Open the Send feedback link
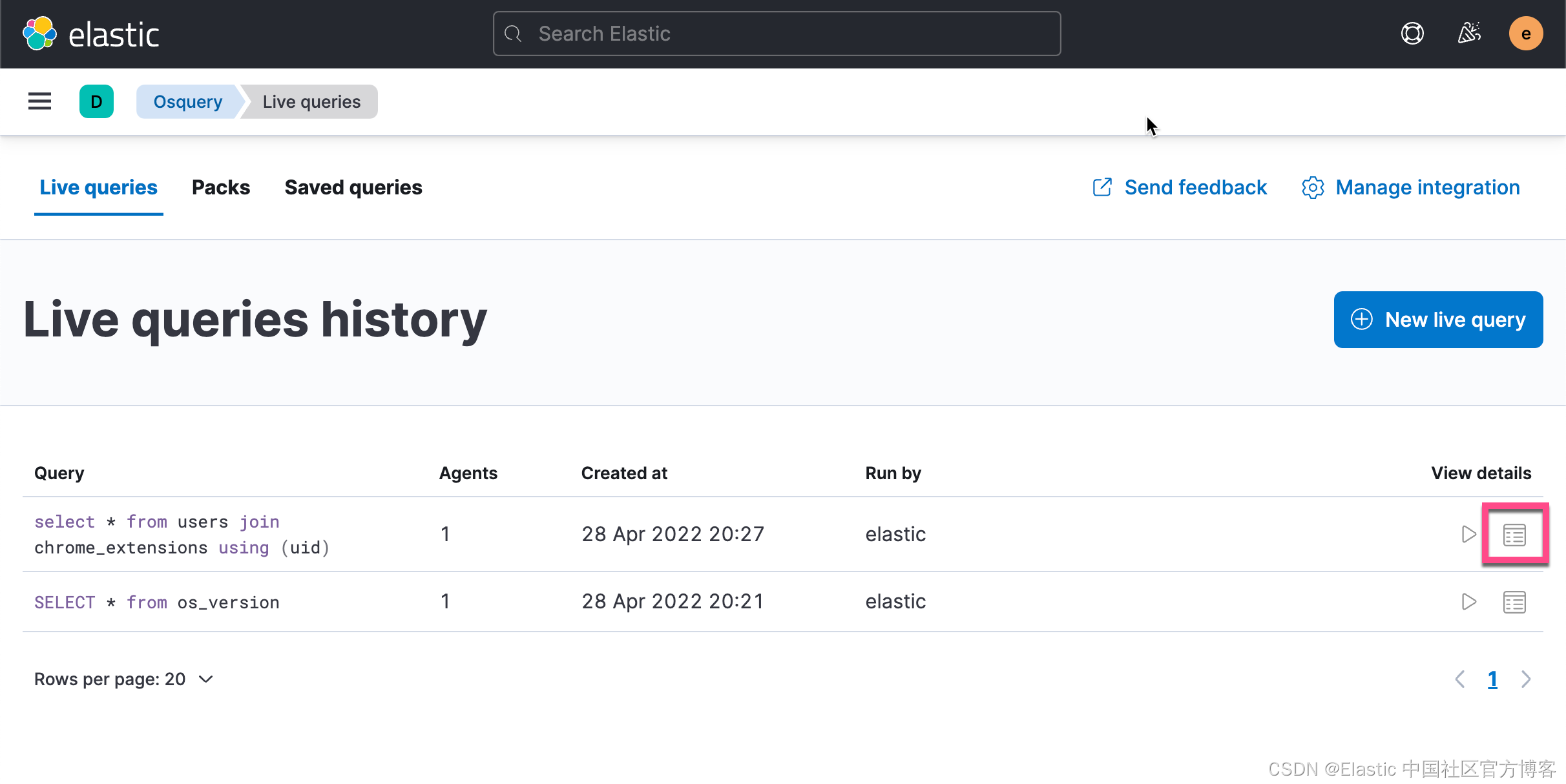1566x784 pixels. click(1195, 187)
